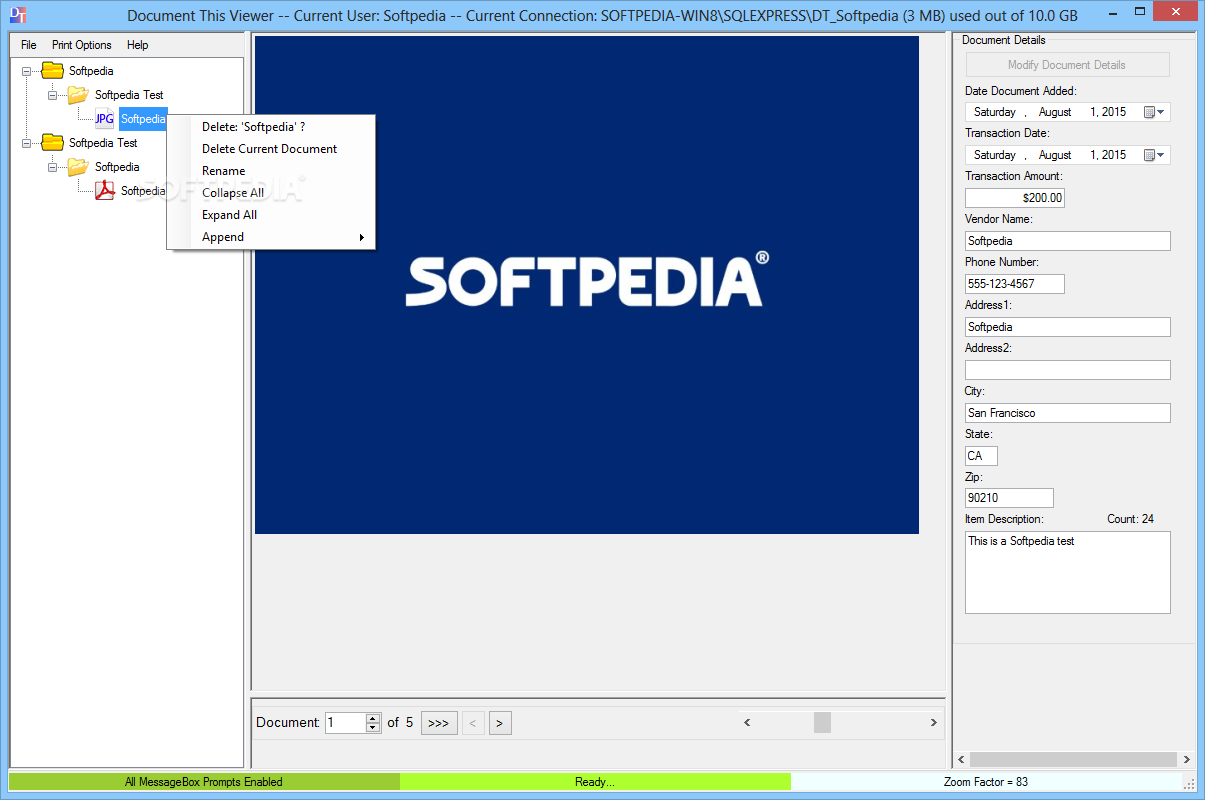Click the zoom slider right arrow
Image resolution: width=1205 pixels, height=800 pixels.
(934, 722)
